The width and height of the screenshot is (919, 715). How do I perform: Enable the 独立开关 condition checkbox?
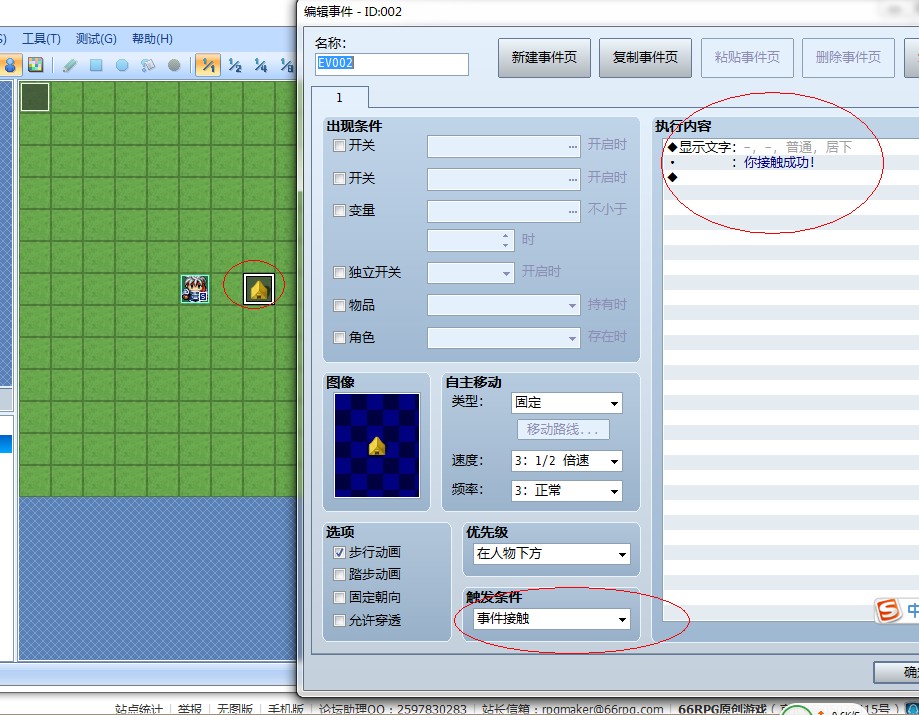point(339,273)
